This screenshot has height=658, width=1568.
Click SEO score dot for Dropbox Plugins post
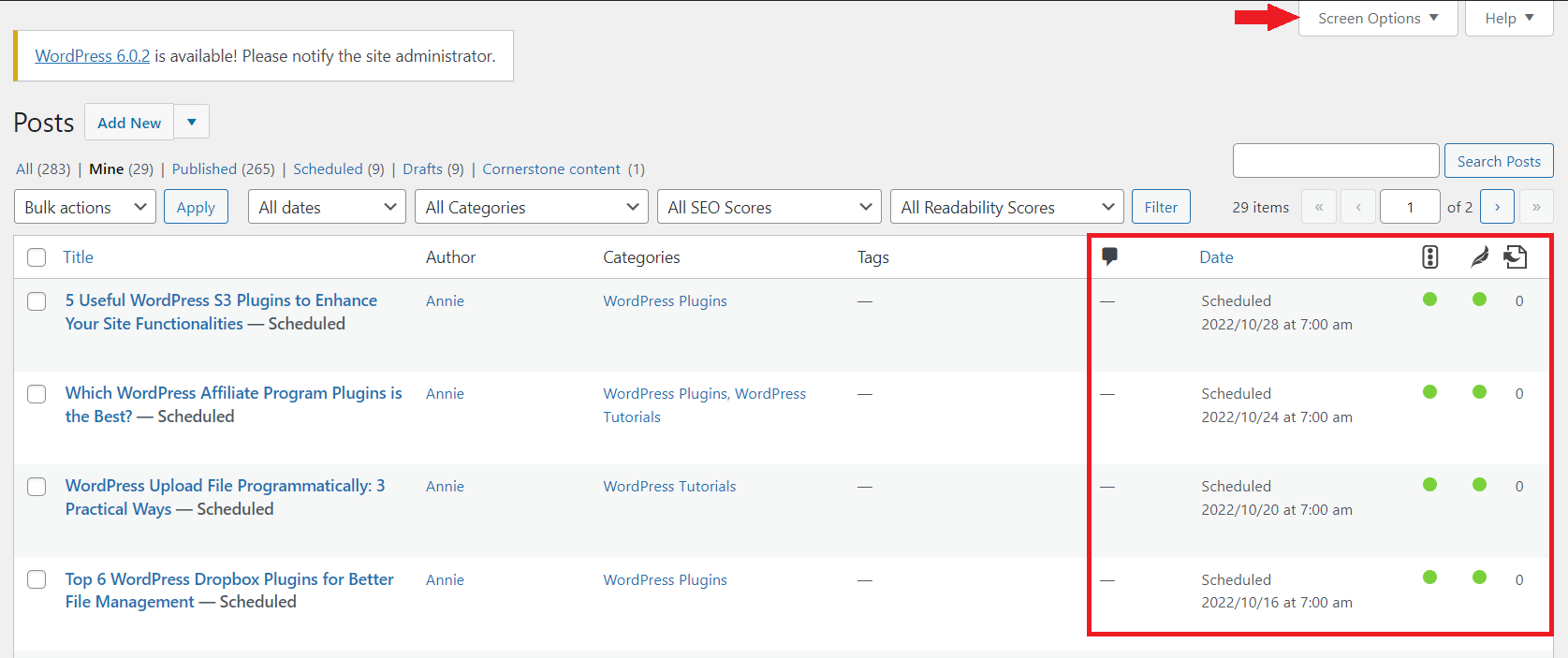tap(1430, 578)
